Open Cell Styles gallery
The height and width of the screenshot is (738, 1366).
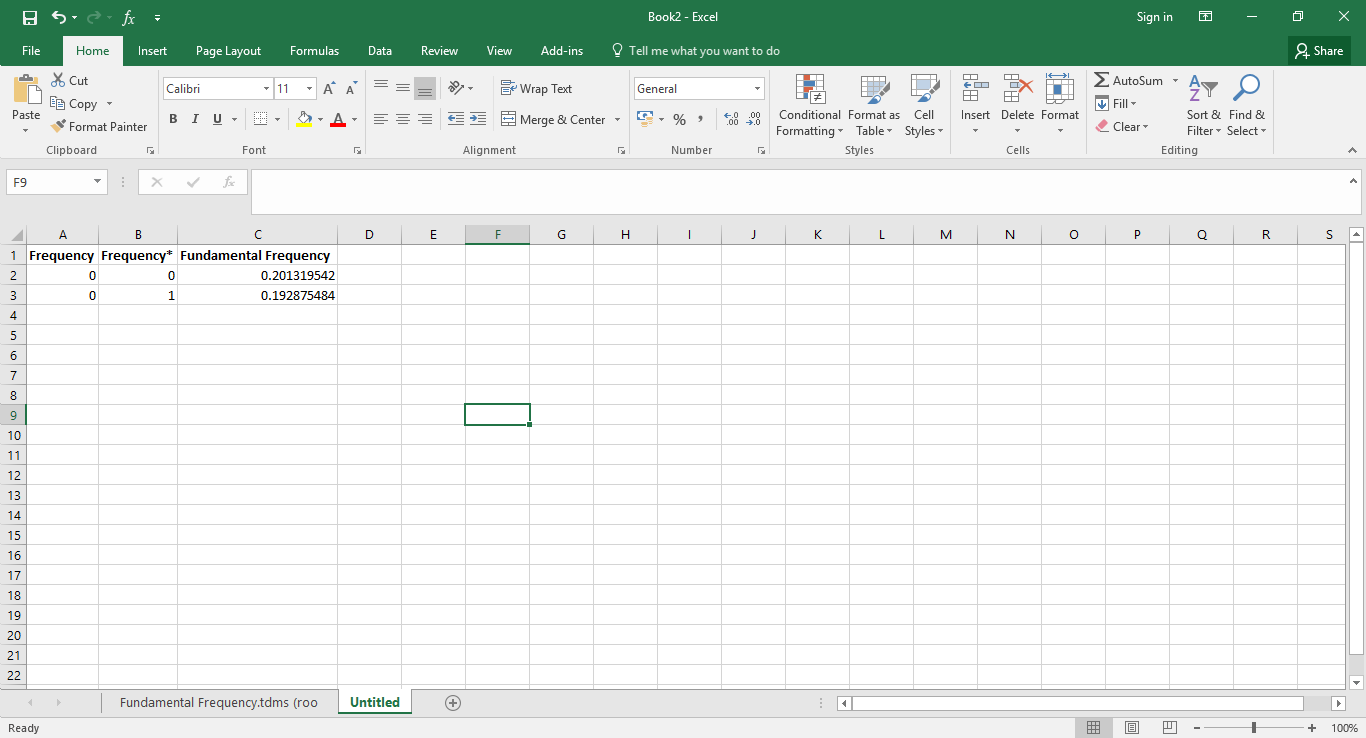point(924,106)
